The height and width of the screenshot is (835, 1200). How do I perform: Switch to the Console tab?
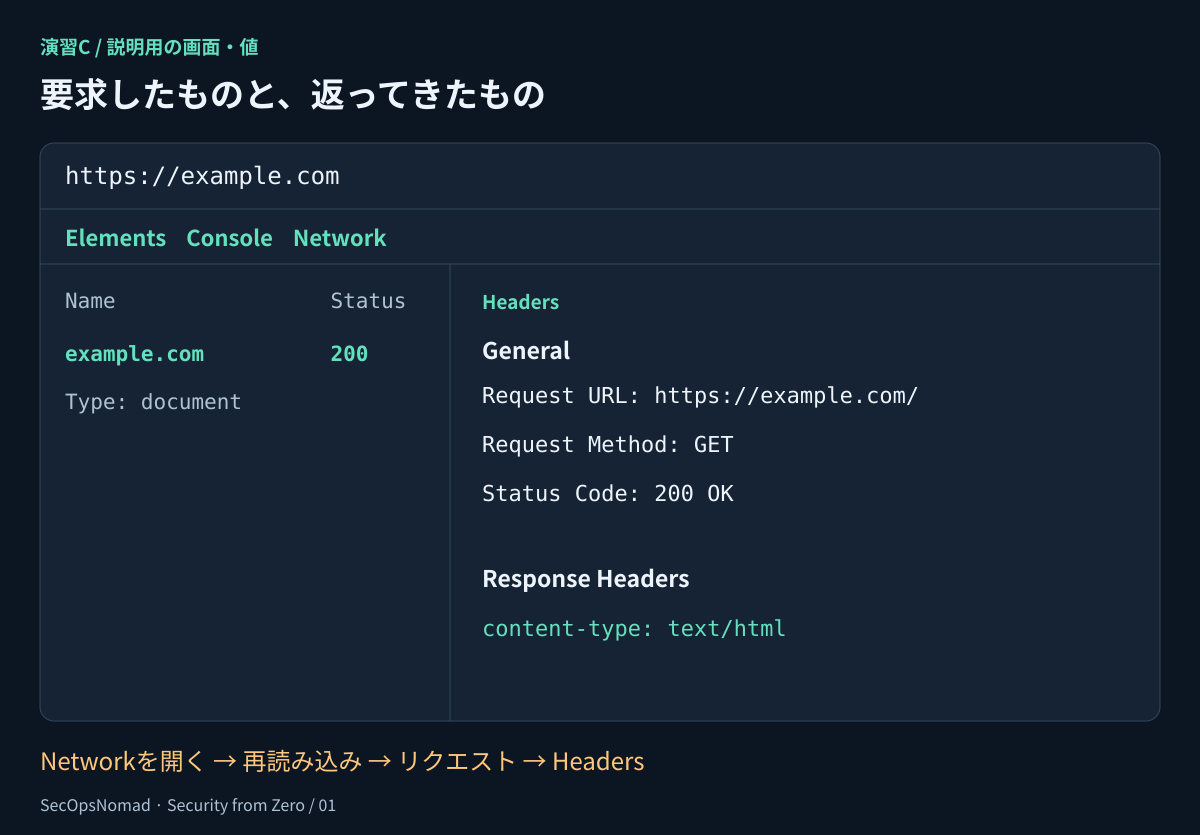pyautogui.click(x=229, y=238)
